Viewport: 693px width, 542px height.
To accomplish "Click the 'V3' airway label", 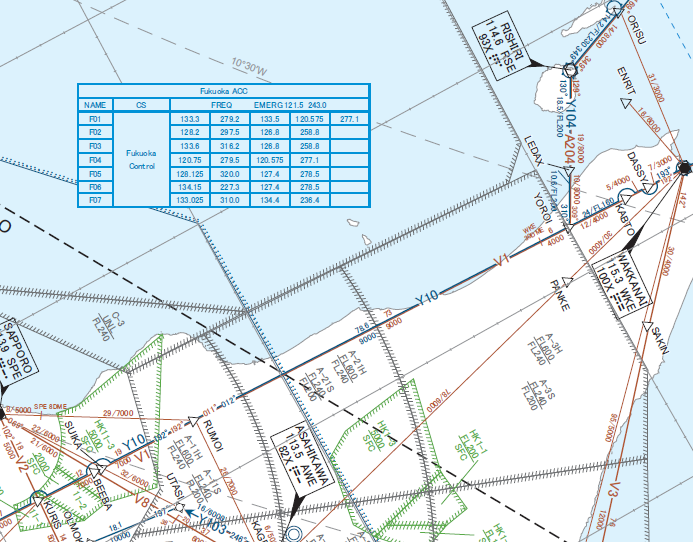I will (x=614, y=490).
